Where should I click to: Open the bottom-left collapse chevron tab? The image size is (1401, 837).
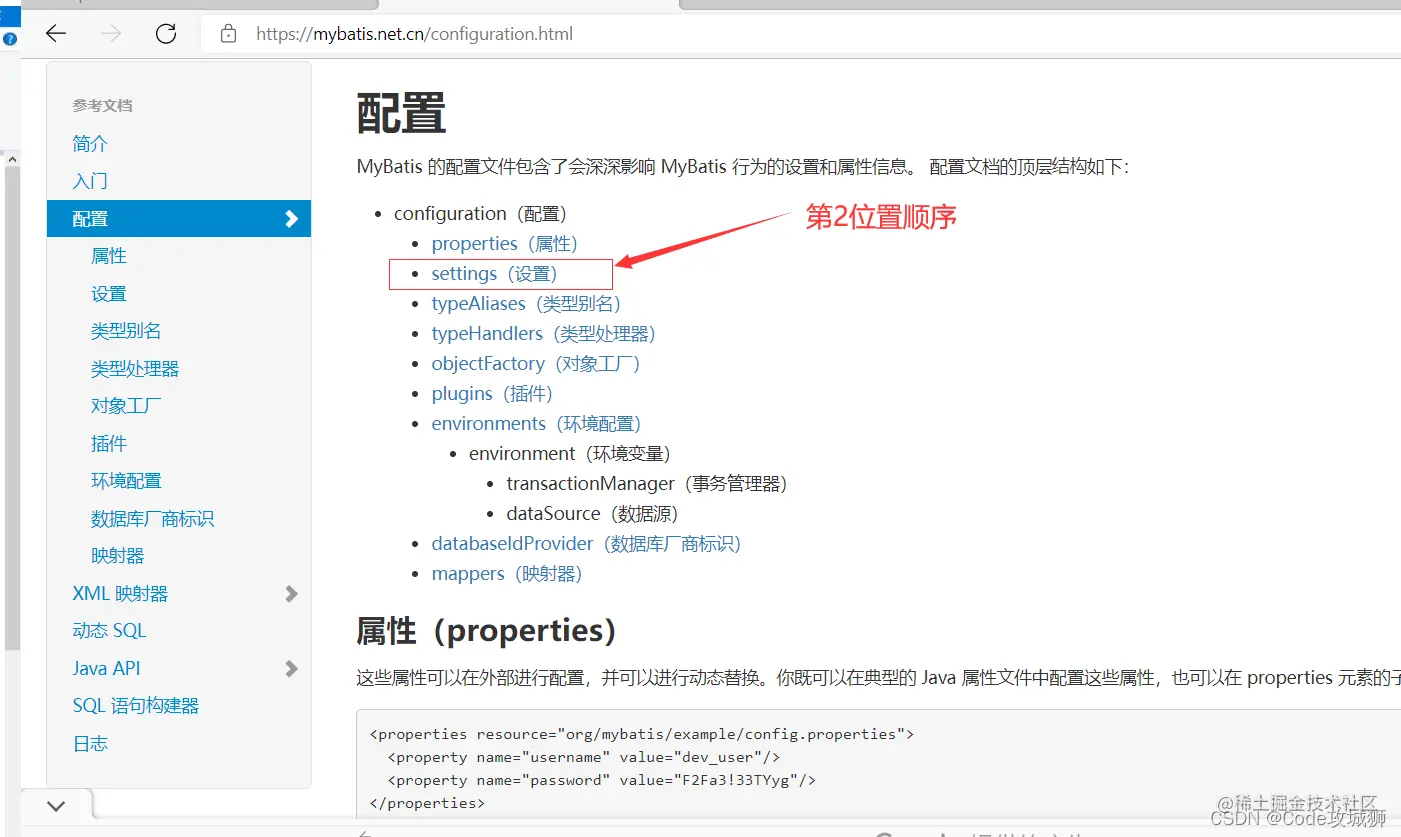56,805
